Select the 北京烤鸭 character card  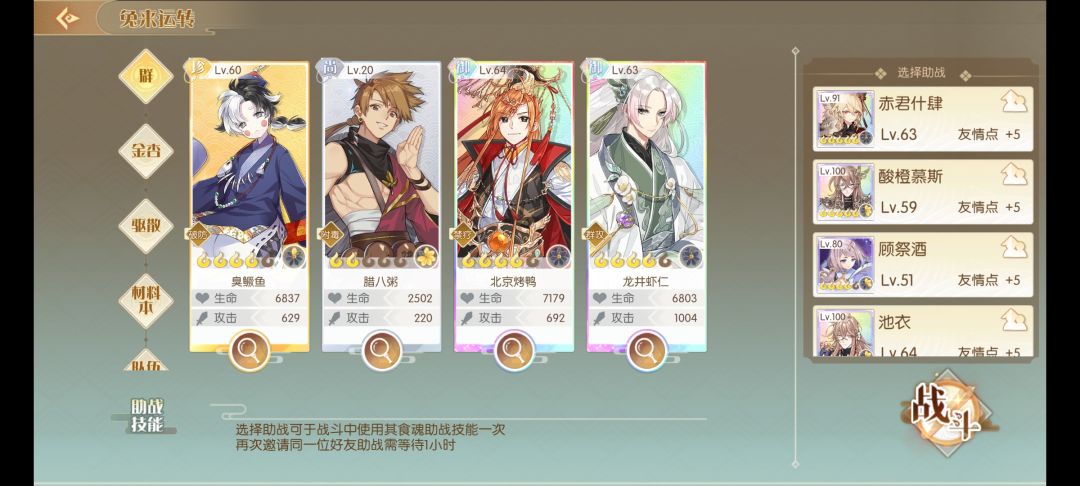click(x=514, y=207)
